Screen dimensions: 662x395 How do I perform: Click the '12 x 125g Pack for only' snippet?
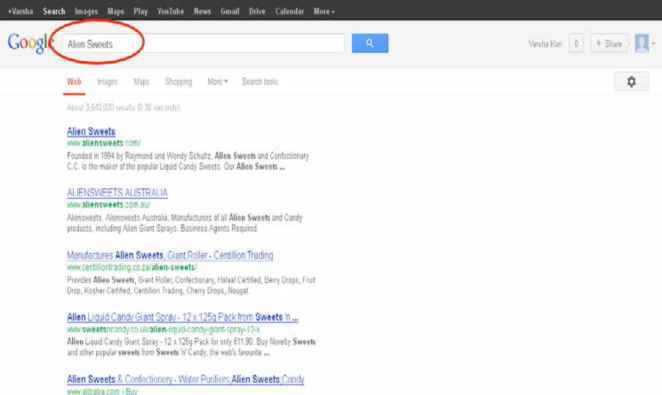pyautogui.click(x=191, y=347)
